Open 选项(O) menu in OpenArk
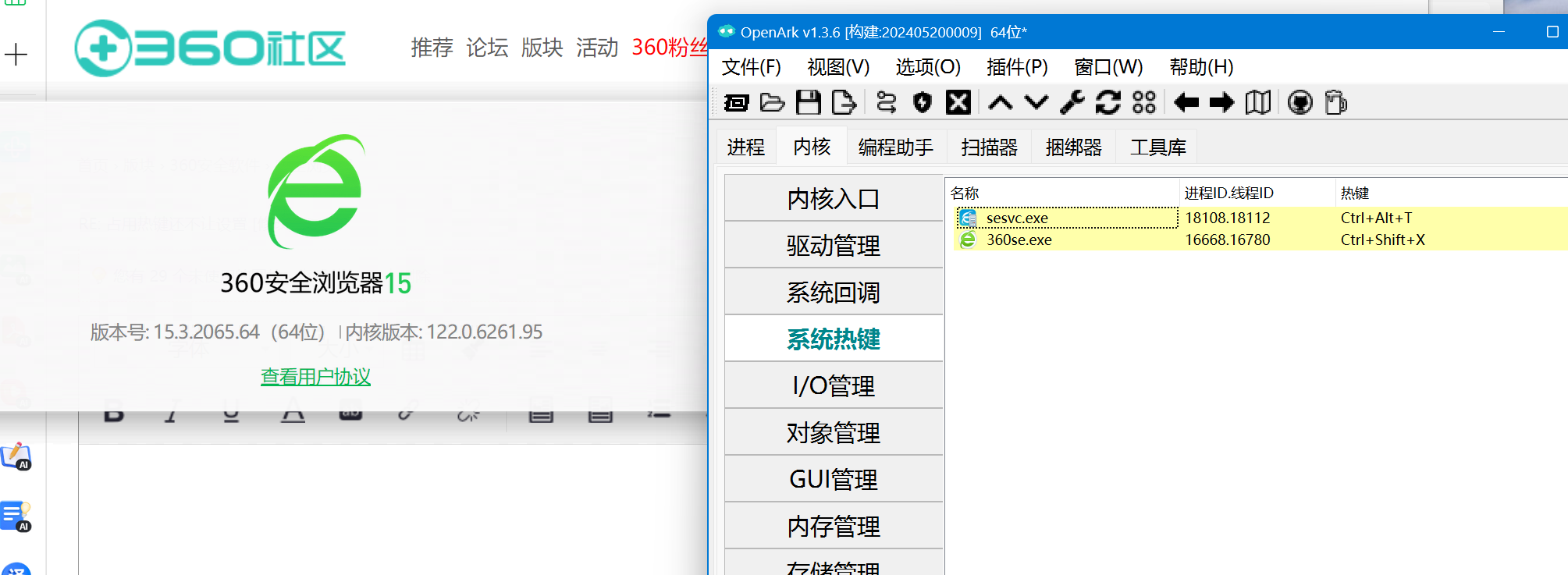 pos(928,67)
